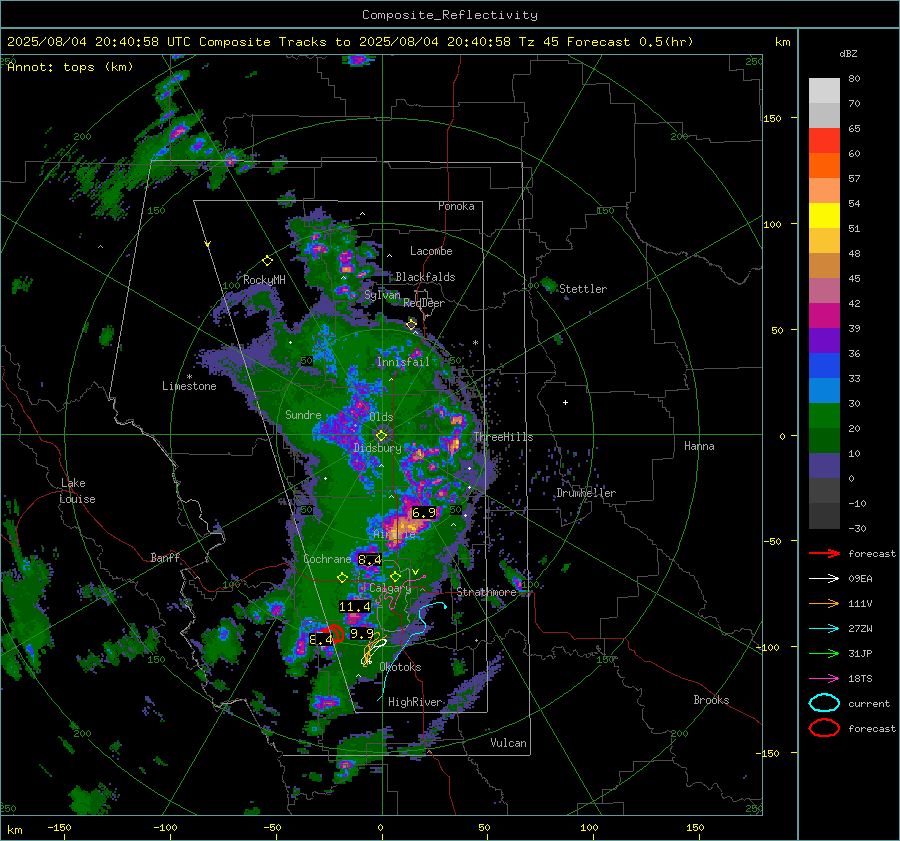900x841 pixels.
Task: Click the orange 111V arrow legend icon
Action: click(x=824, y=603)
